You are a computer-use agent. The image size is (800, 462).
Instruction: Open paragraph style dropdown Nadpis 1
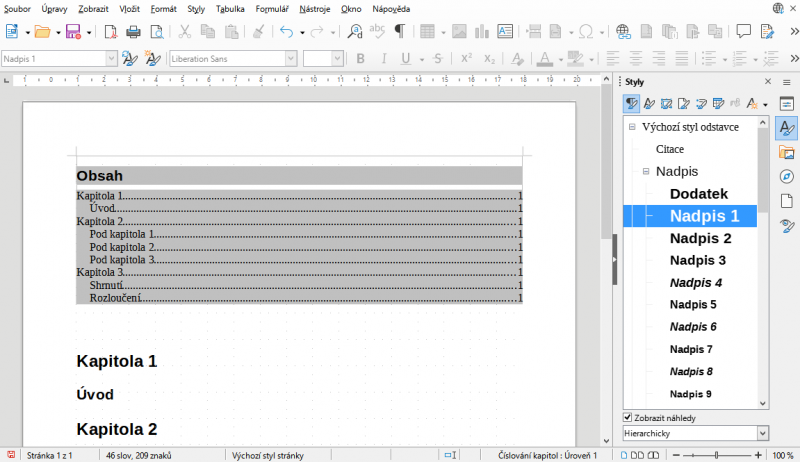click(x=112, y=59)
